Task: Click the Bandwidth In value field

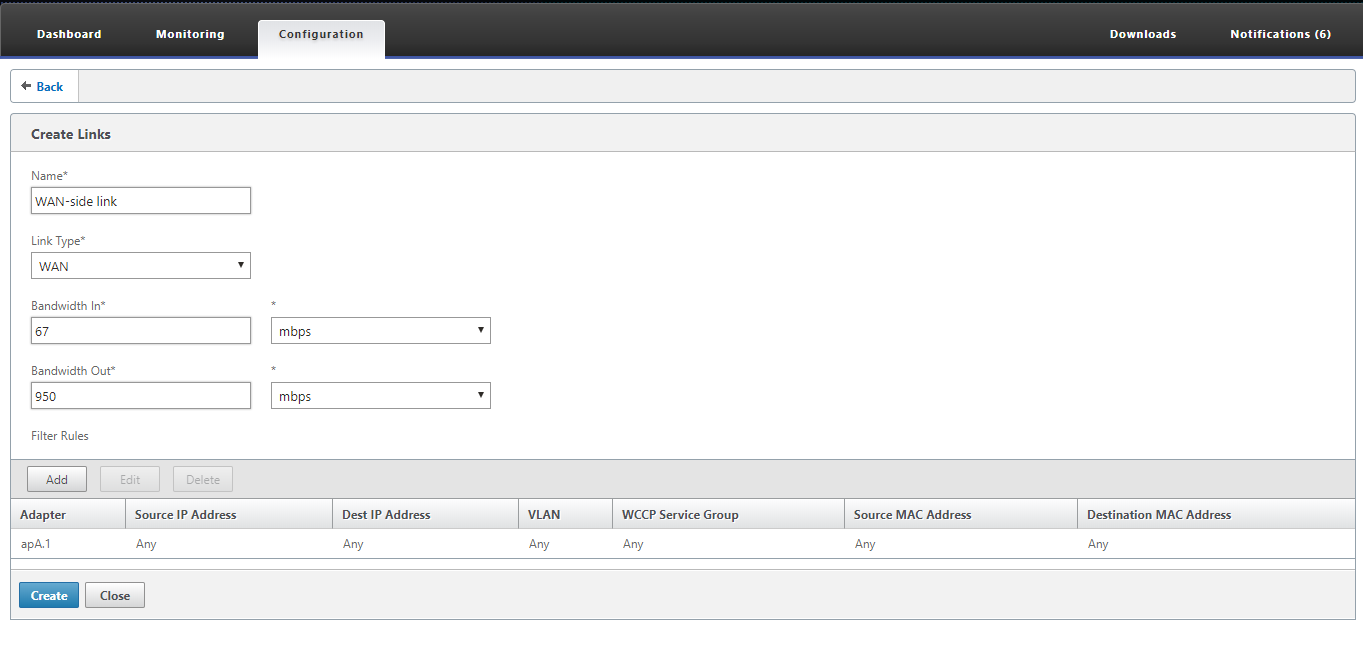Action: click(141, 331)
